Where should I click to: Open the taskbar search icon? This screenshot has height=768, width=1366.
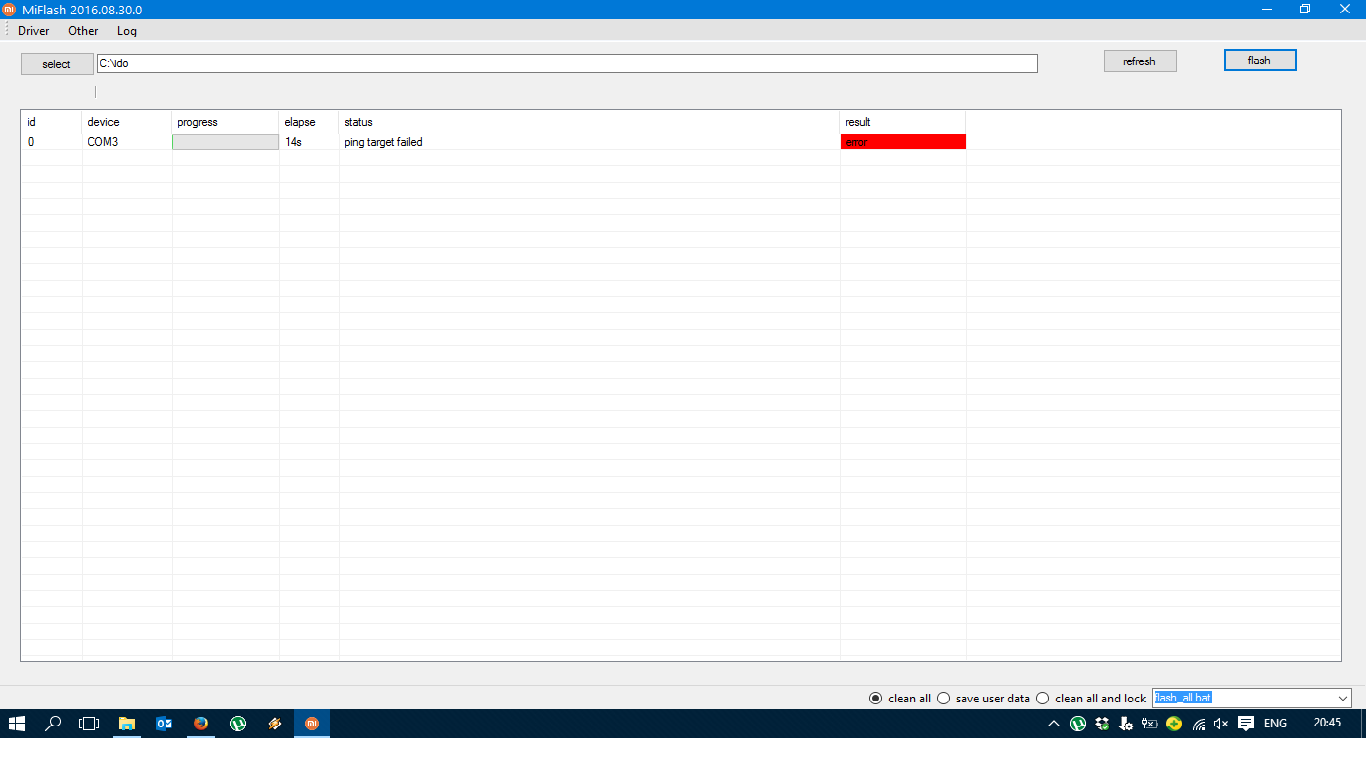[54, 723]
